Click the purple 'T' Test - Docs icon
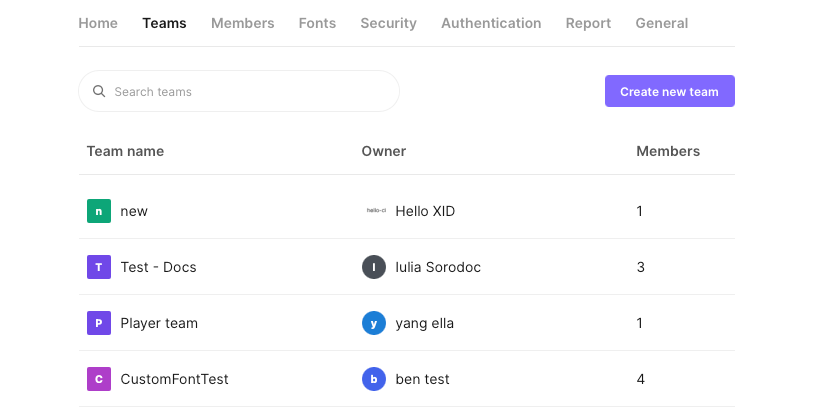Viewport: 817px width, 411px height. pyautogui.click(x=98, y=267)
